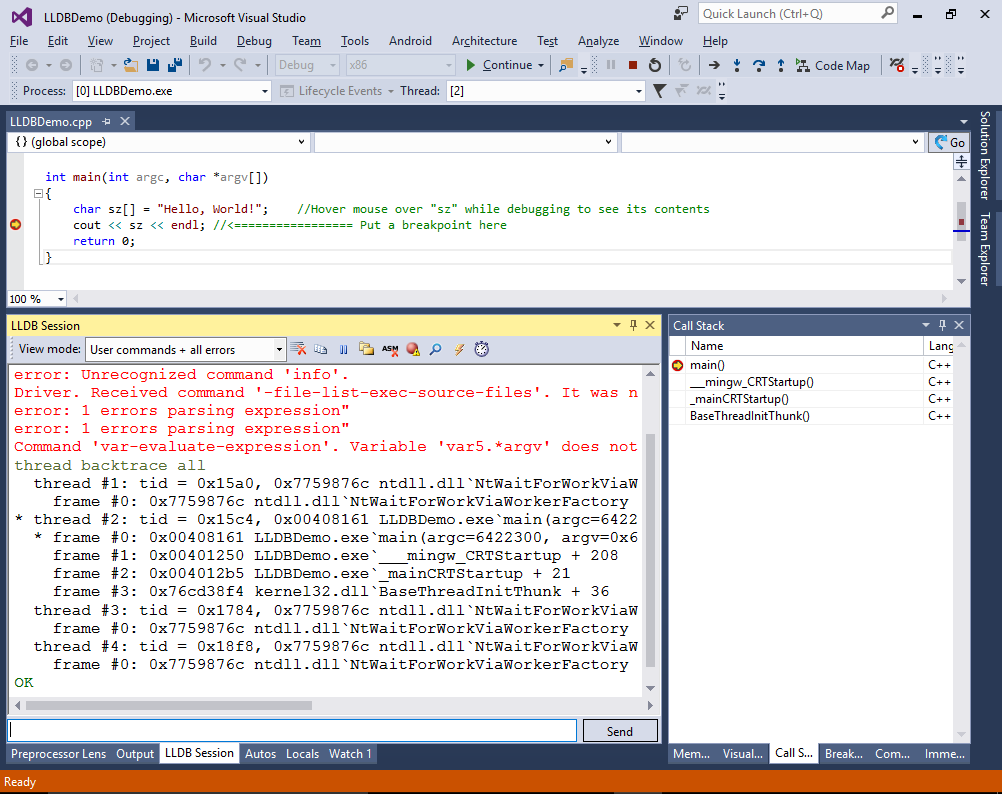This screenshot has width=1002, height=794.
Task: Click the Step Over icon
Action: (759, 65)
